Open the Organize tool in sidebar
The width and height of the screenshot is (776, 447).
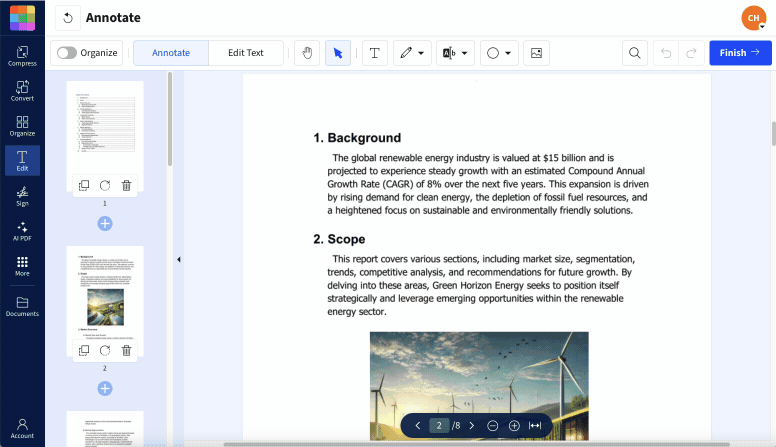point(22,126)
